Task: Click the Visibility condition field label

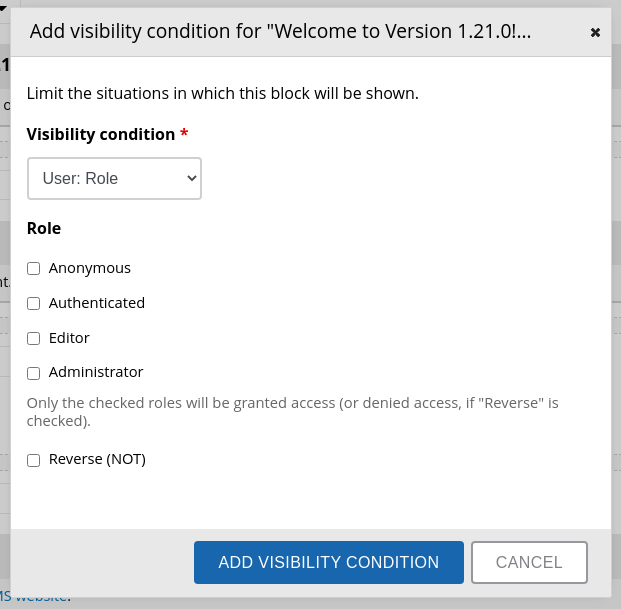Action: (x=101, y=134)
